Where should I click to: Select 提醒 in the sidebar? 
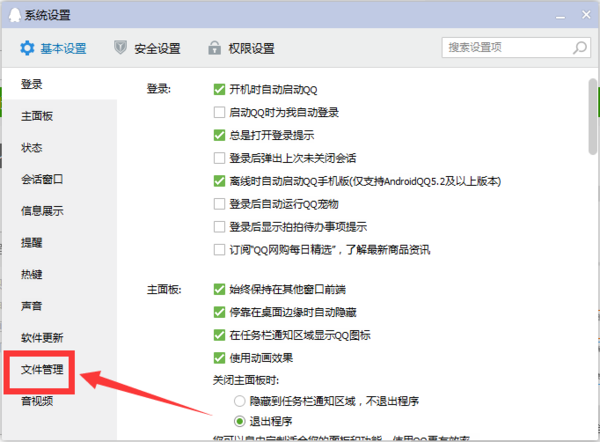(59, 243)
